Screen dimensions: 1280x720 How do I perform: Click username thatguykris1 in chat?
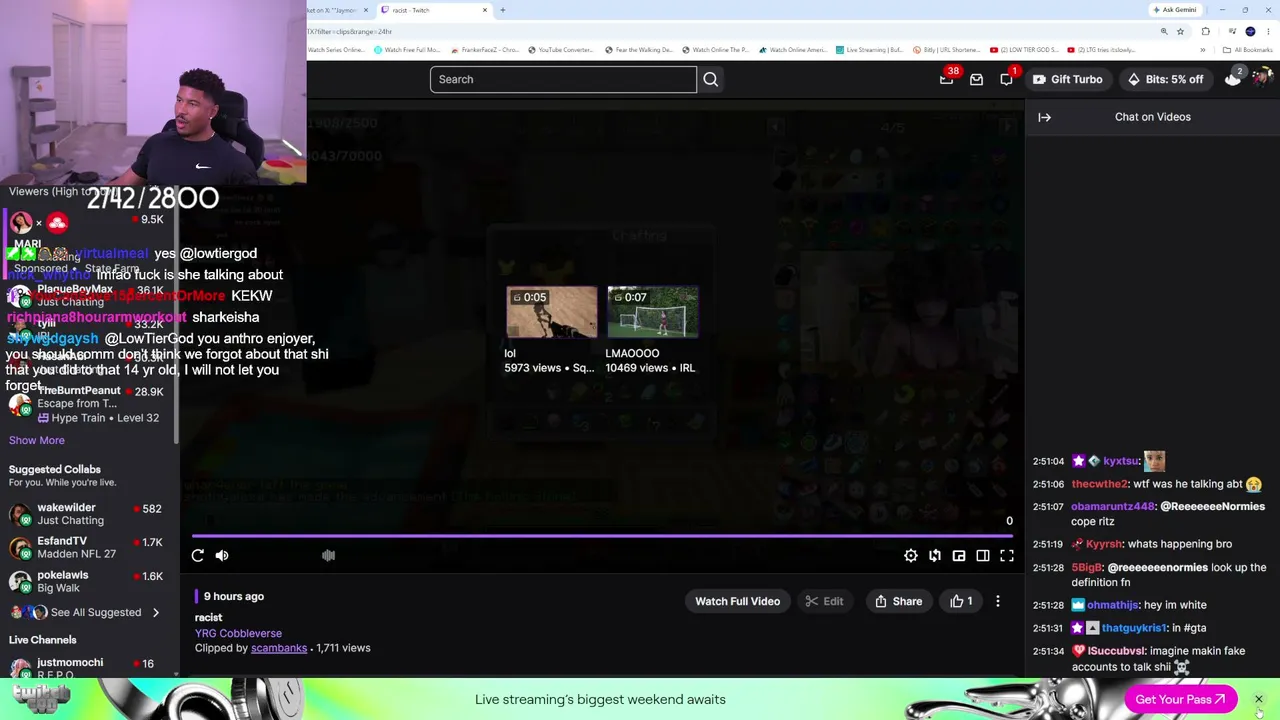1135,628
